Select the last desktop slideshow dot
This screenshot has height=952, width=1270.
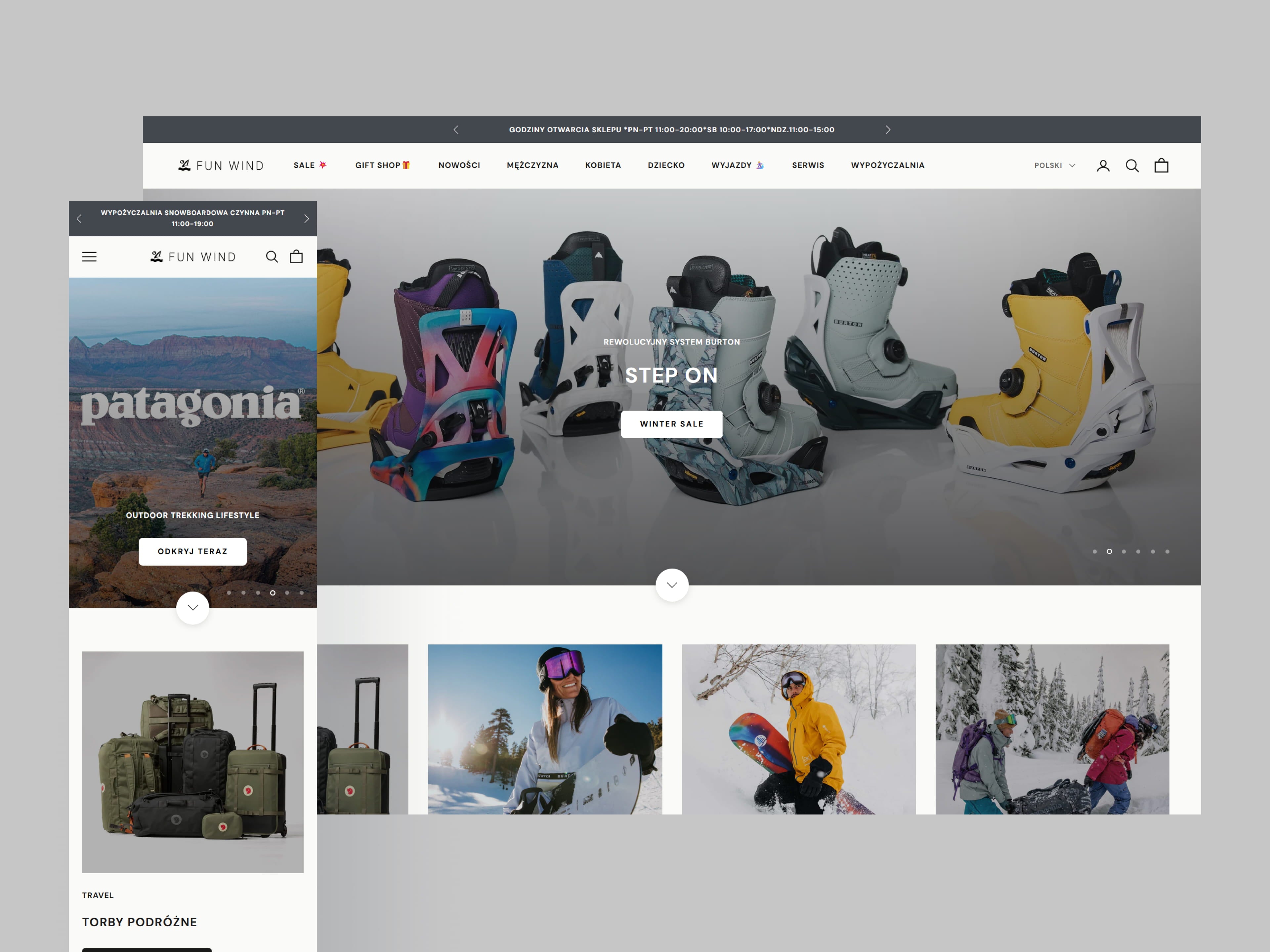[x=1167, y=551]
